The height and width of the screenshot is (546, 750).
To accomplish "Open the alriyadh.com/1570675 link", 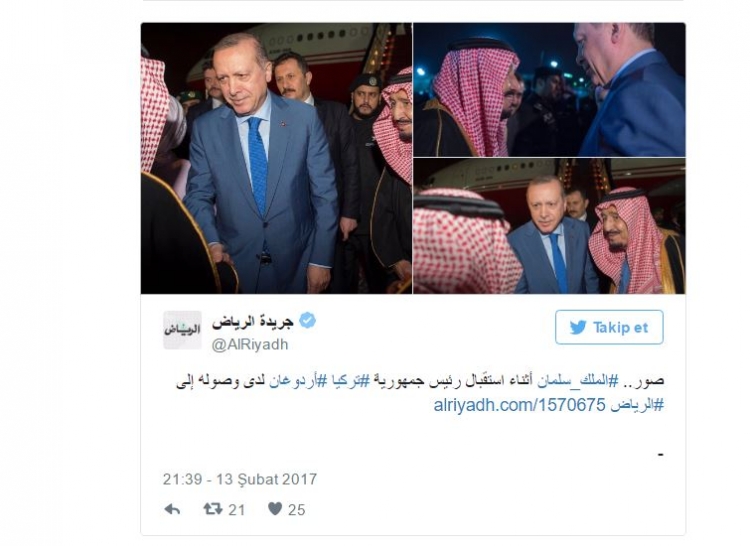I will pos(519,405).
